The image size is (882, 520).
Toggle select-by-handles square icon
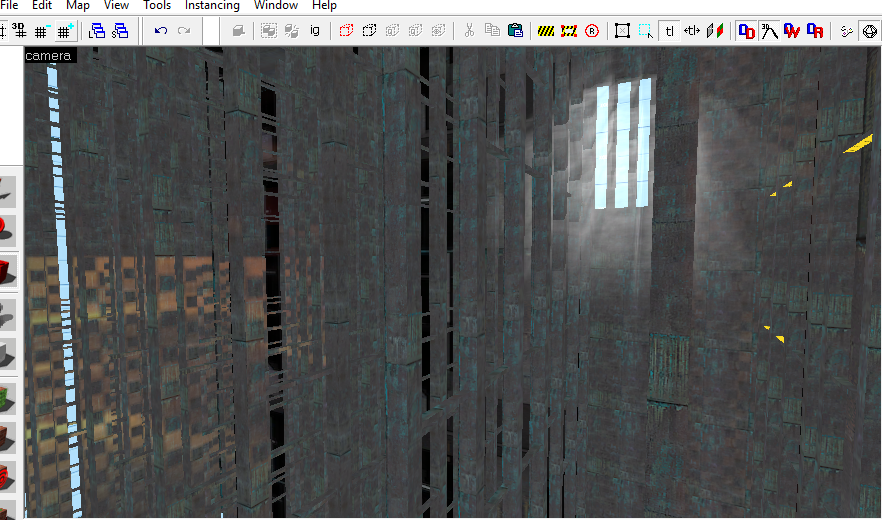pos(622,30)
